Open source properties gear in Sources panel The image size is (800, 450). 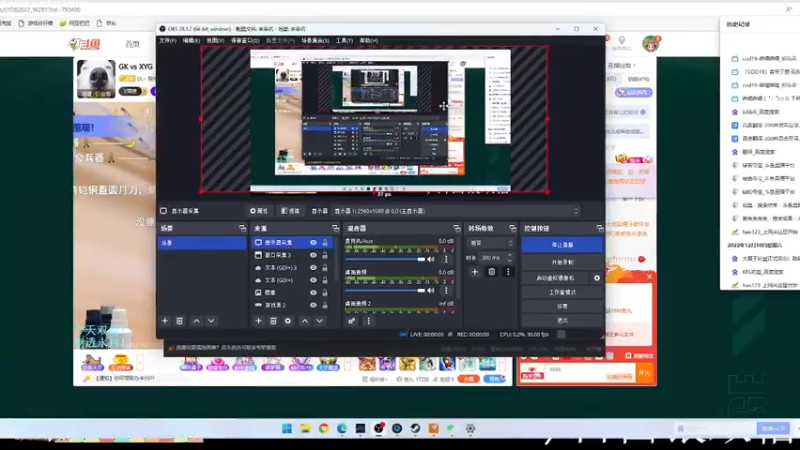click(x=288, y=321)
